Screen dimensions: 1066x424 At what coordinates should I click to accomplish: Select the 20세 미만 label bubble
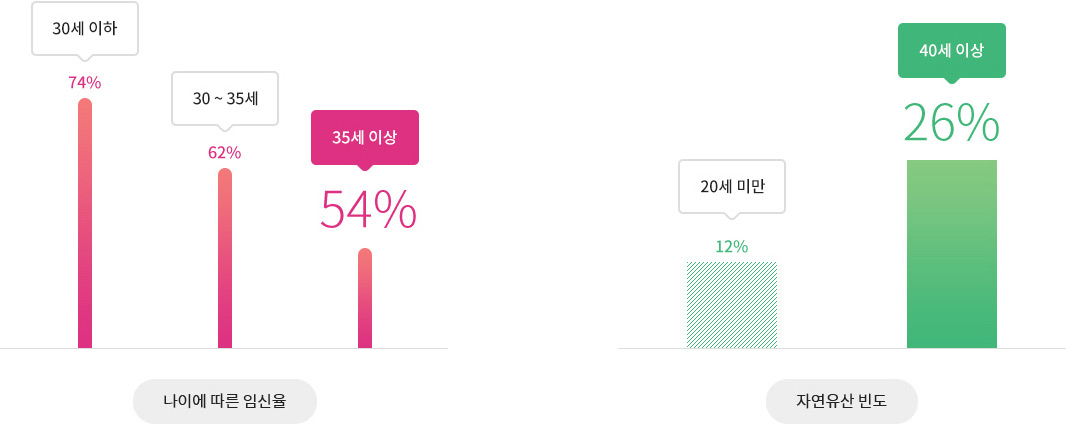(x=732, y=187)
